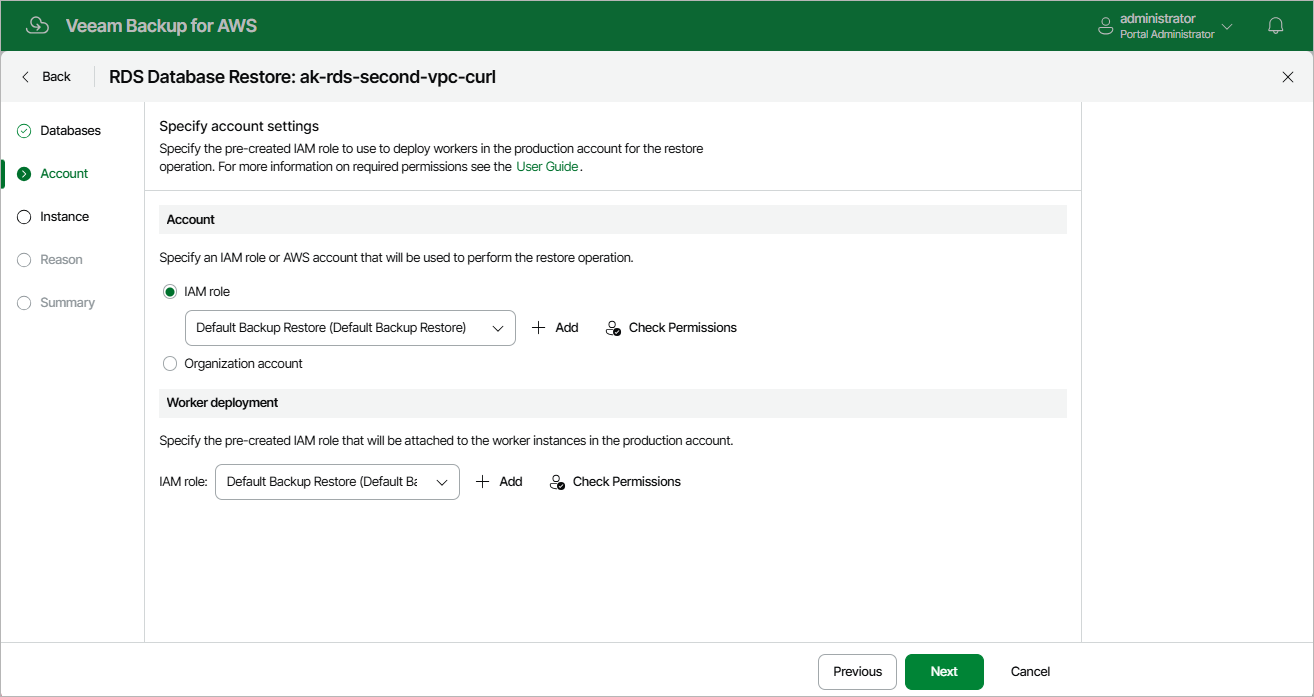Click the Veeam cloud logo icon

[x=37, y=26]
